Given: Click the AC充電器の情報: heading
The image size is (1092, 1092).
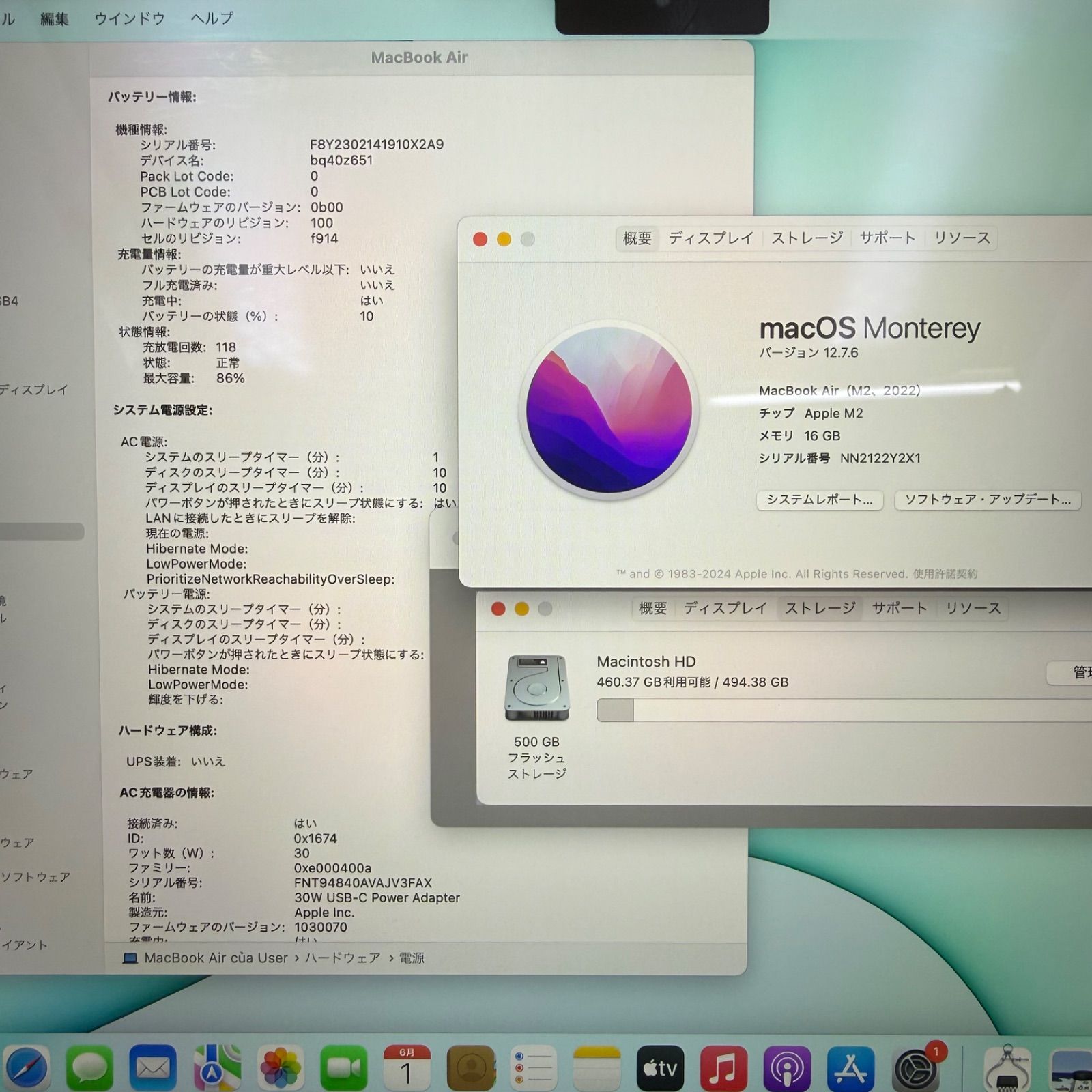Looking at the screenshot, I should (x=167, y=793).
